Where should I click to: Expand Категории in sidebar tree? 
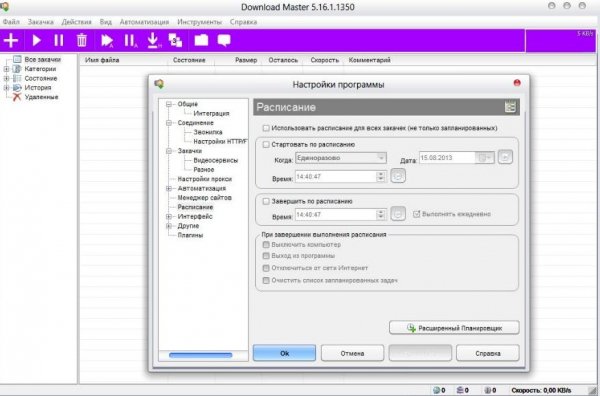[6, 69]
